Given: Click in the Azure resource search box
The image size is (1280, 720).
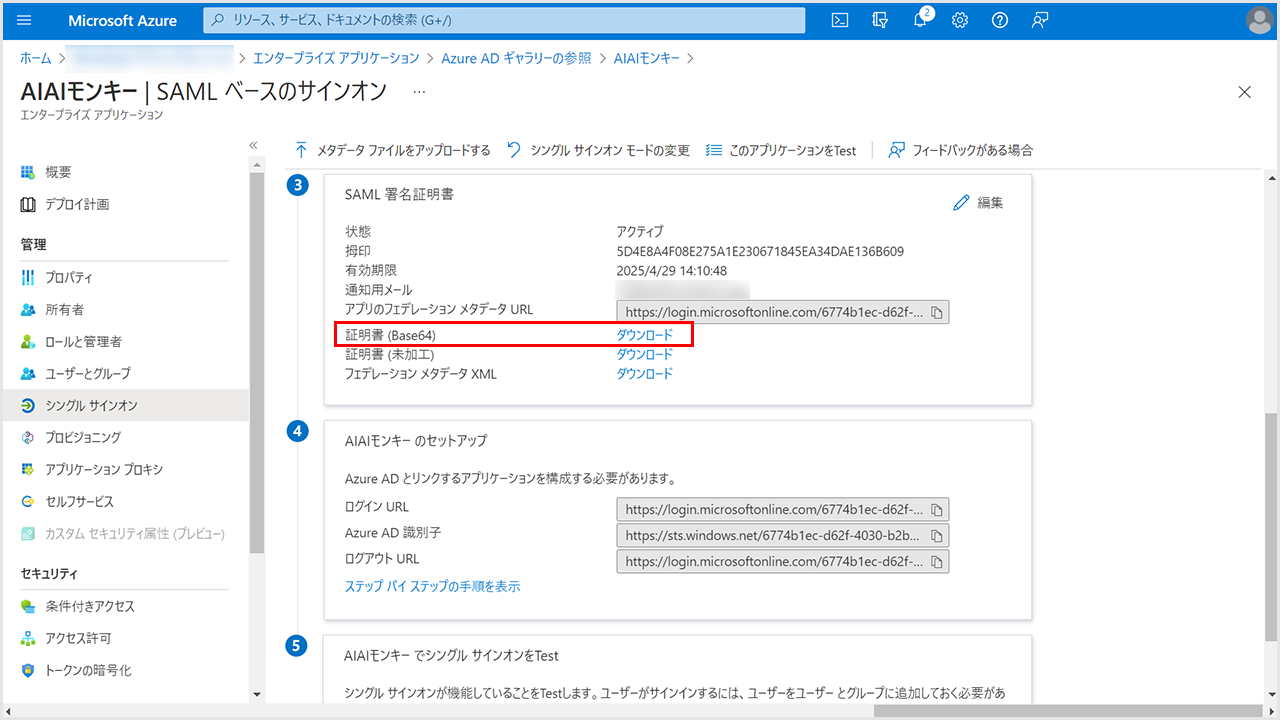Looking at the screenshot, I should pyautogui.click(x=504, y=20).
